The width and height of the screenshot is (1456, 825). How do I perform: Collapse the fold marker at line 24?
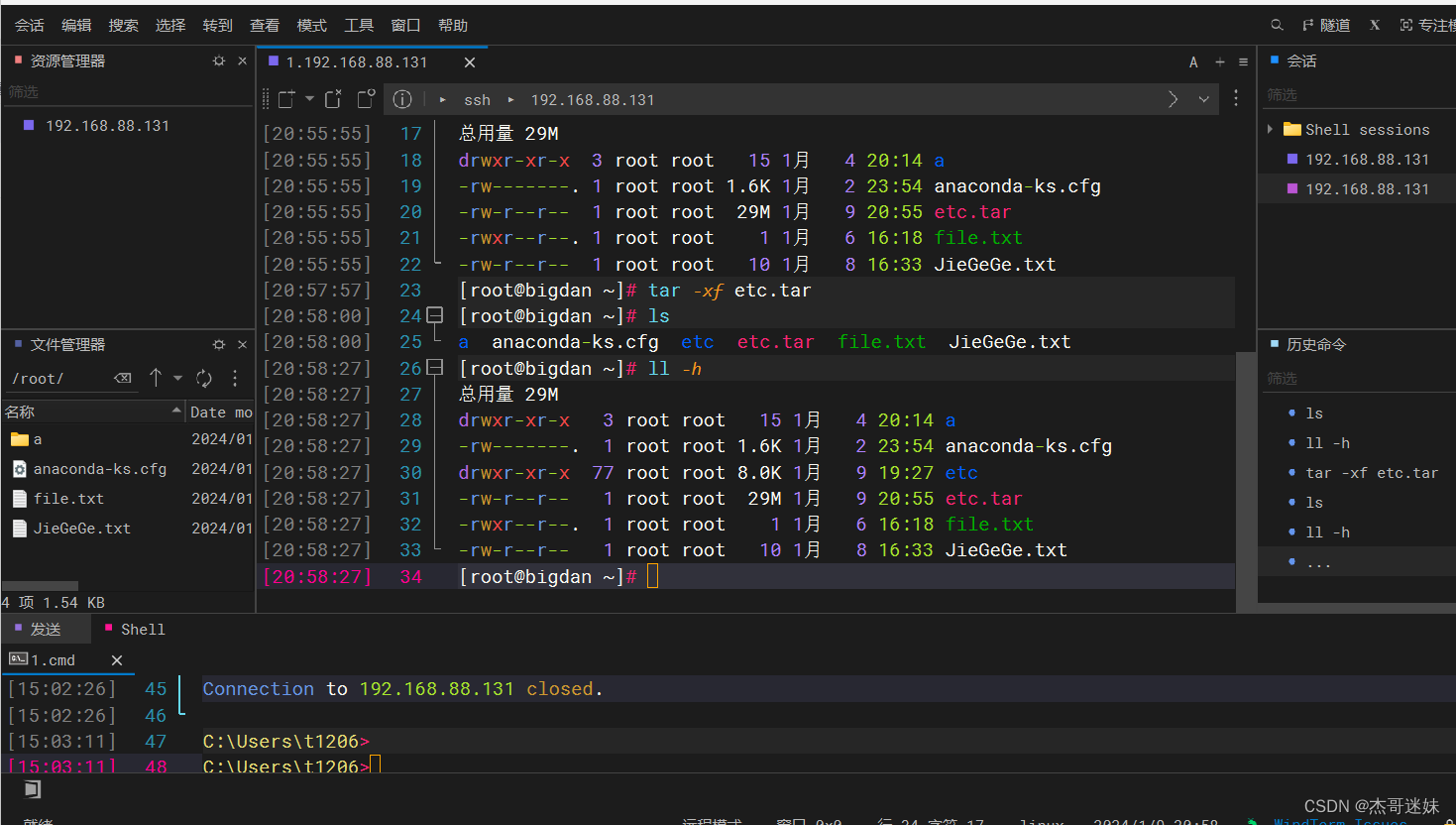coord(433,315)
